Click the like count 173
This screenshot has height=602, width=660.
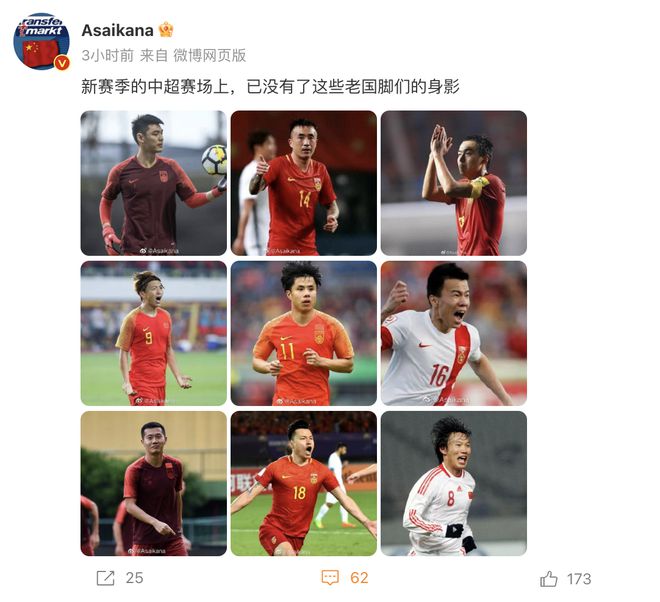click(x=579, y=579)
